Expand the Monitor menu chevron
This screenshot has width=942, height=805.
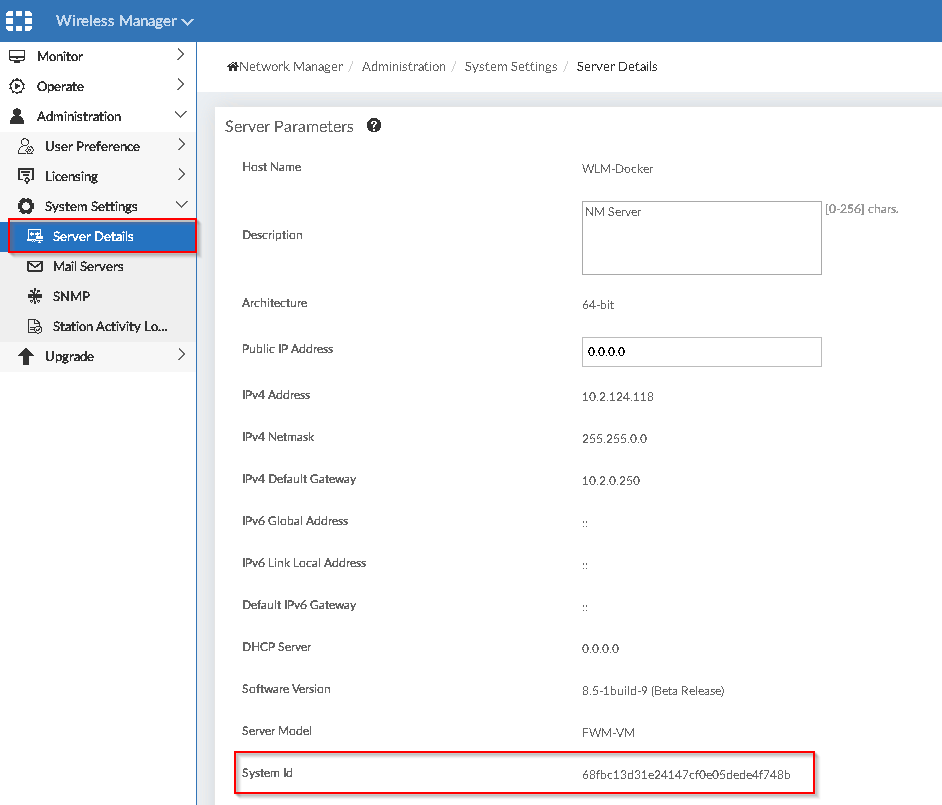pyautogui.click(x=180, y=55)
